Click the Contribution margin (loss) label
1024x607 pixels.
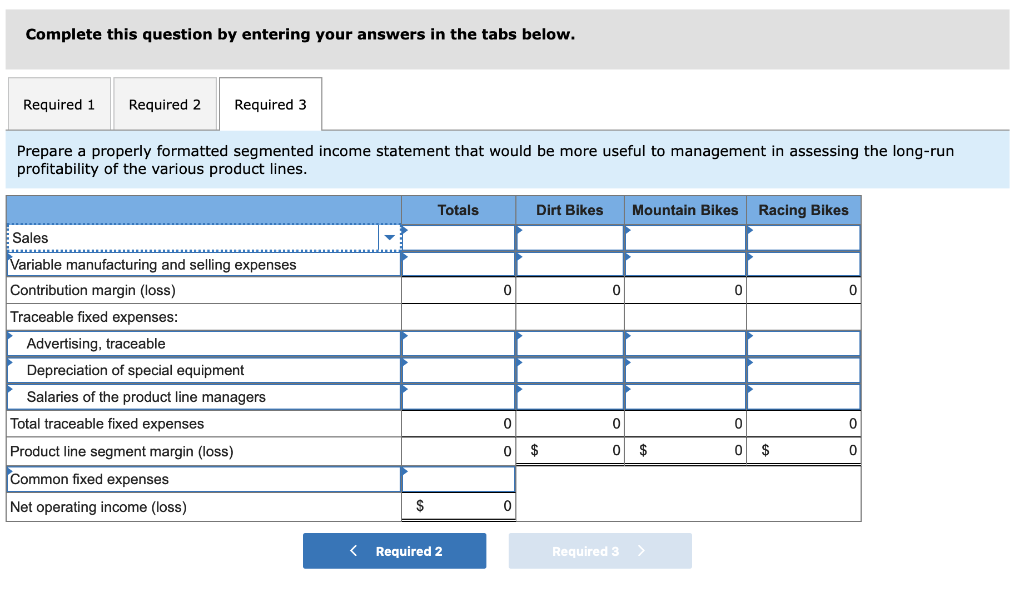pyautogui.click(x=93, y=290)
